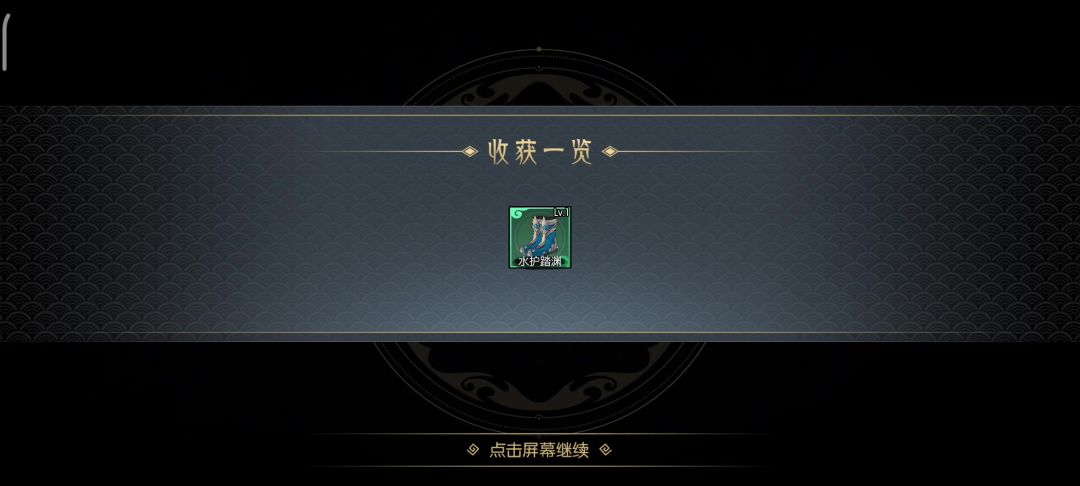The width and height of the screenshot is (1080, 486).
Task: Tap the green swirl corner of the item frame
Action: [x=518, y=214]
